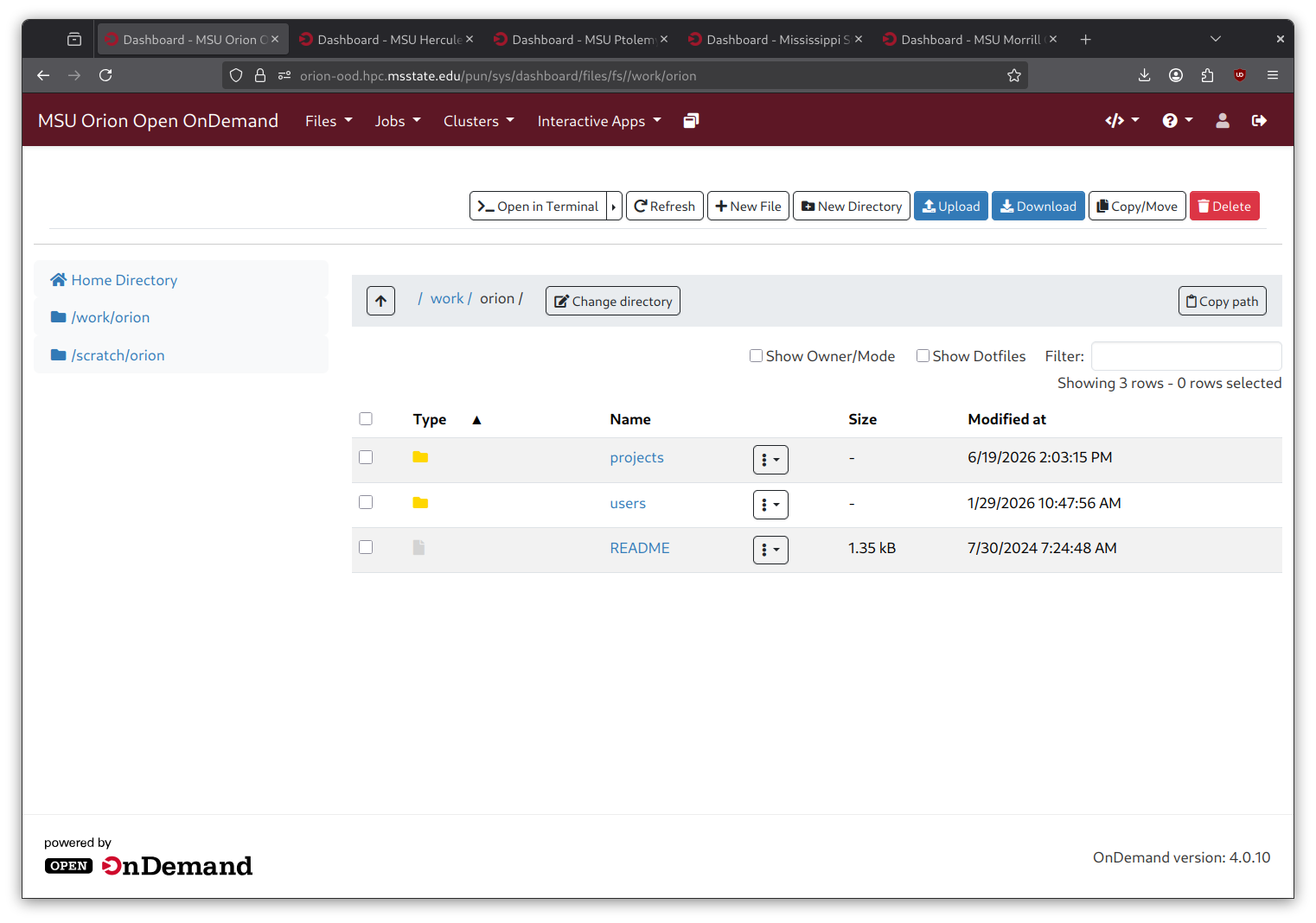
Task: Click the New Directory button
Action: coord(851,206)
